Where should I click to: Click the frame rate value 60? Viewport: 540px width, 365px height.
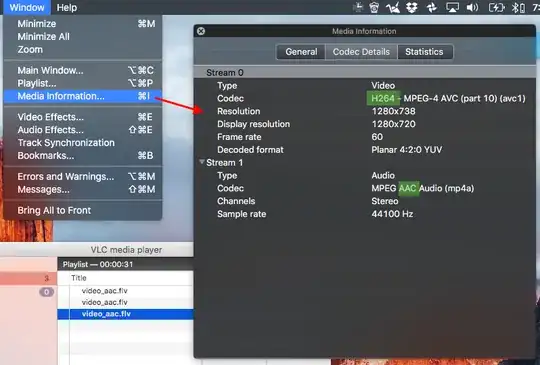pos(377,137)
